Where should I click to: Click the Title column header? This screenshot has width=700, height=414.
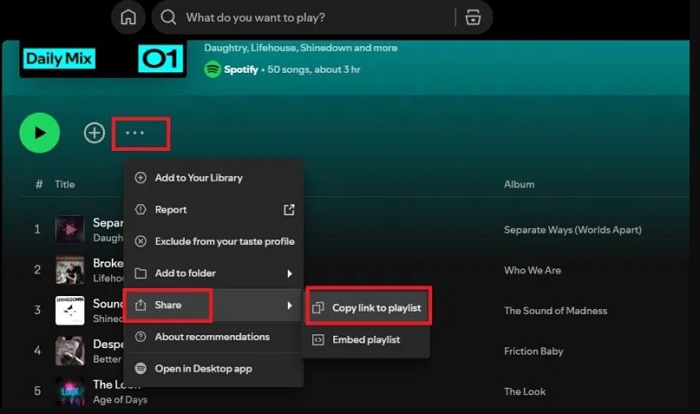[65, 184]
